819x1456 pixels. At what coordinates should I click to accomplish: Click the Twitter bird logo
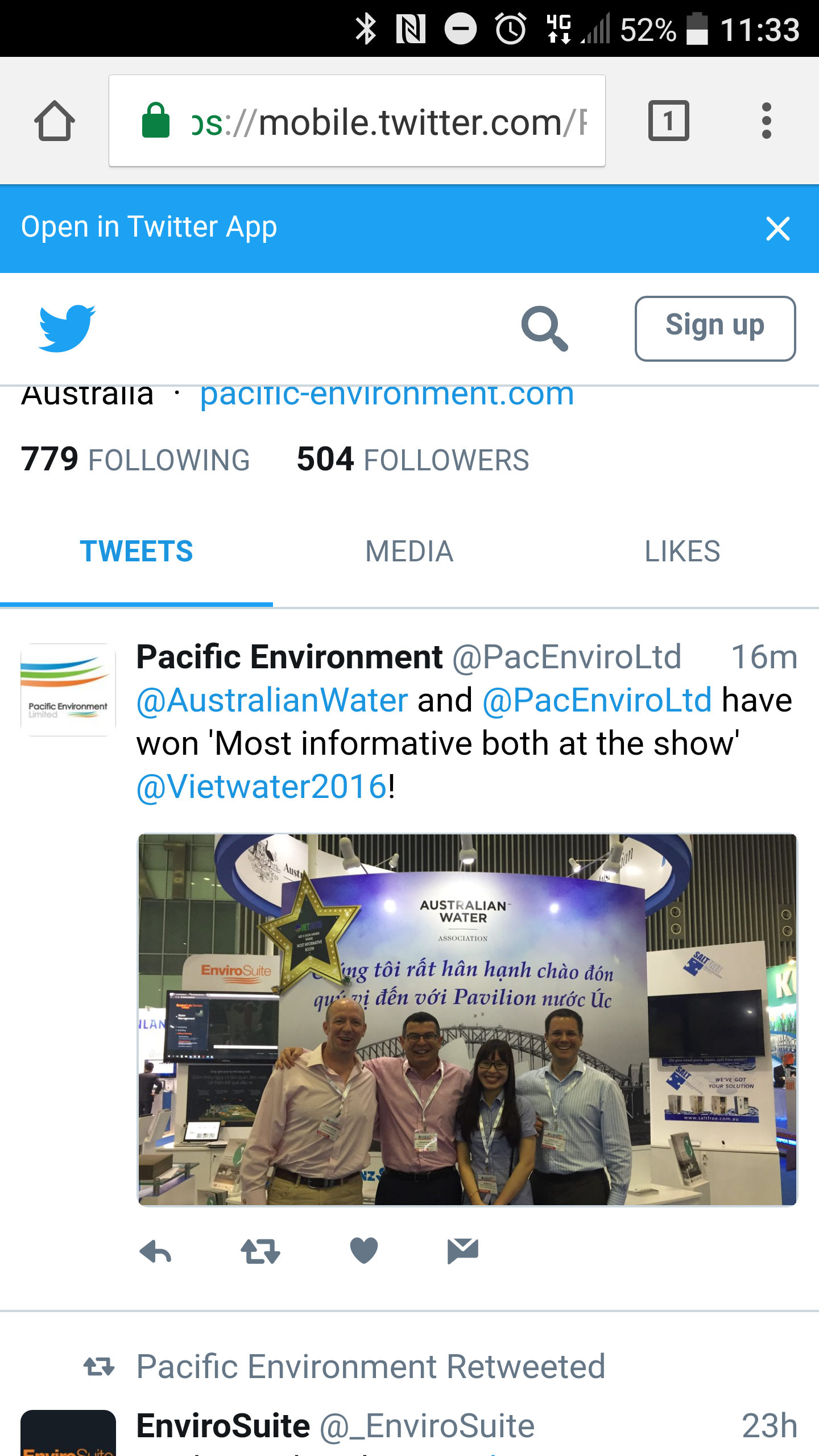tap(67, 328)
